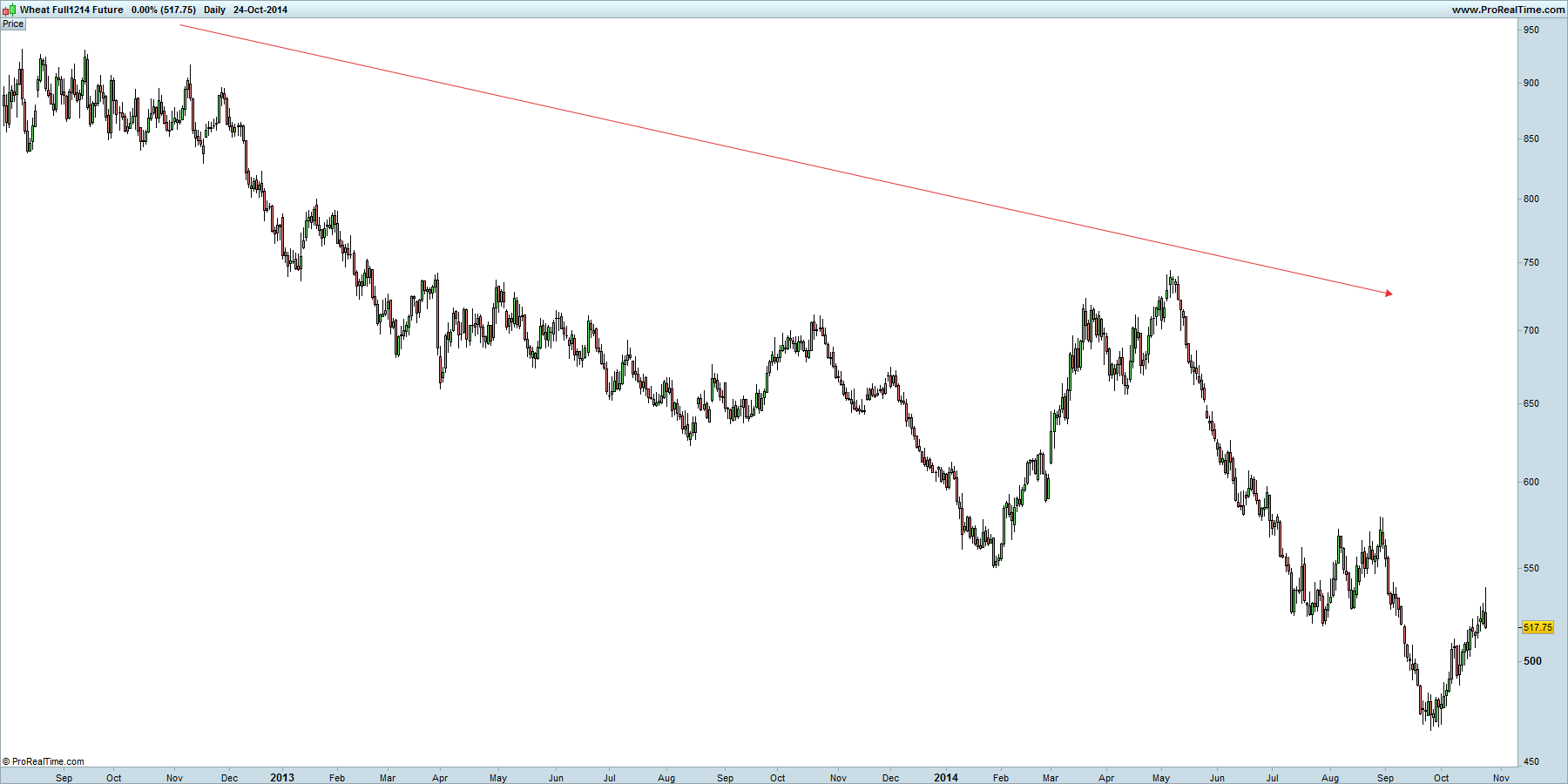Select the Wheat Full1214 Future title

[x=71, y=10]
